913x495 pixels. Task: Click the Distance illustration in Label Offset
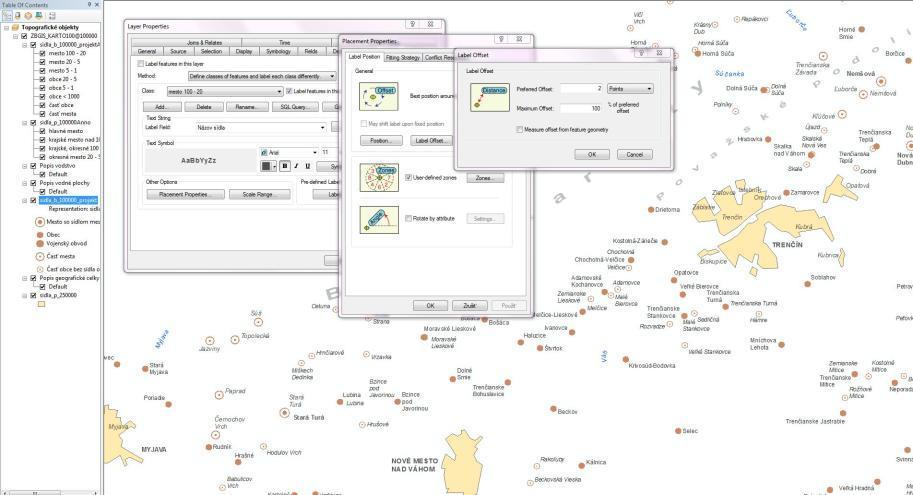coord(489,97)
